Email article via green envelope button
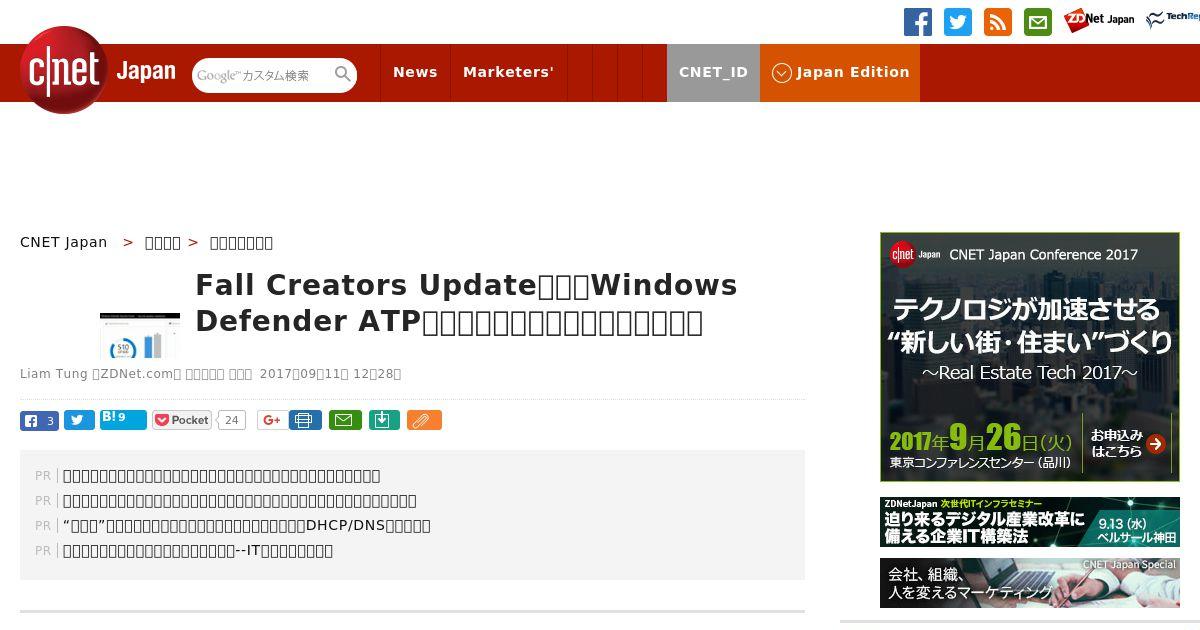Screen dimensions: 1200x630 [345, 420]
